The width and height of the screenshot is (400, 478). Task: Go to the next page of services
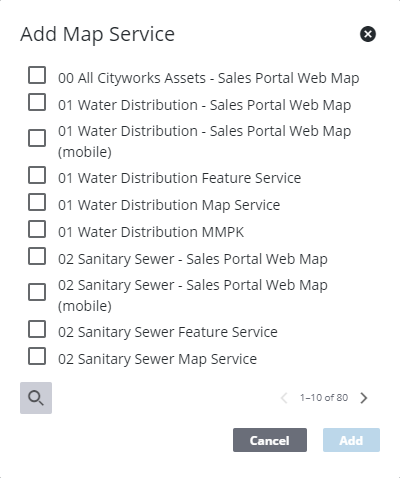364,398
